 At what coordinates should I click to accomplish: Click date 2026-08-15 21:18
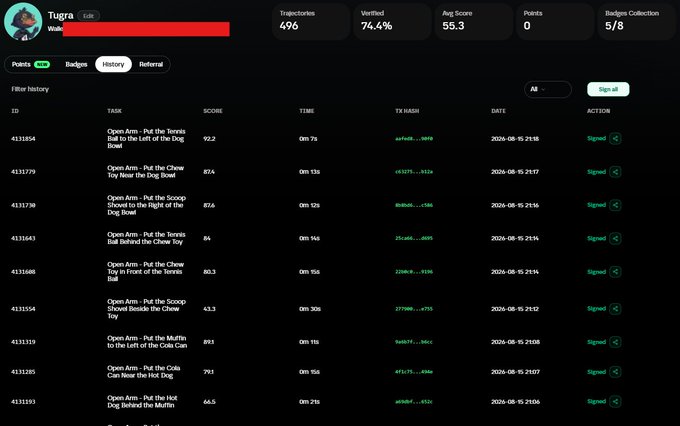tap(515, 139)
